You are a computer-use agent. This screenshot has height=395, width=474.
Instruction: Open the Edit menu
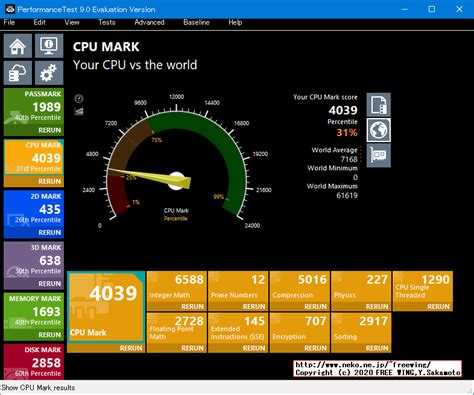pyautogui.click(x=39, y=22)
